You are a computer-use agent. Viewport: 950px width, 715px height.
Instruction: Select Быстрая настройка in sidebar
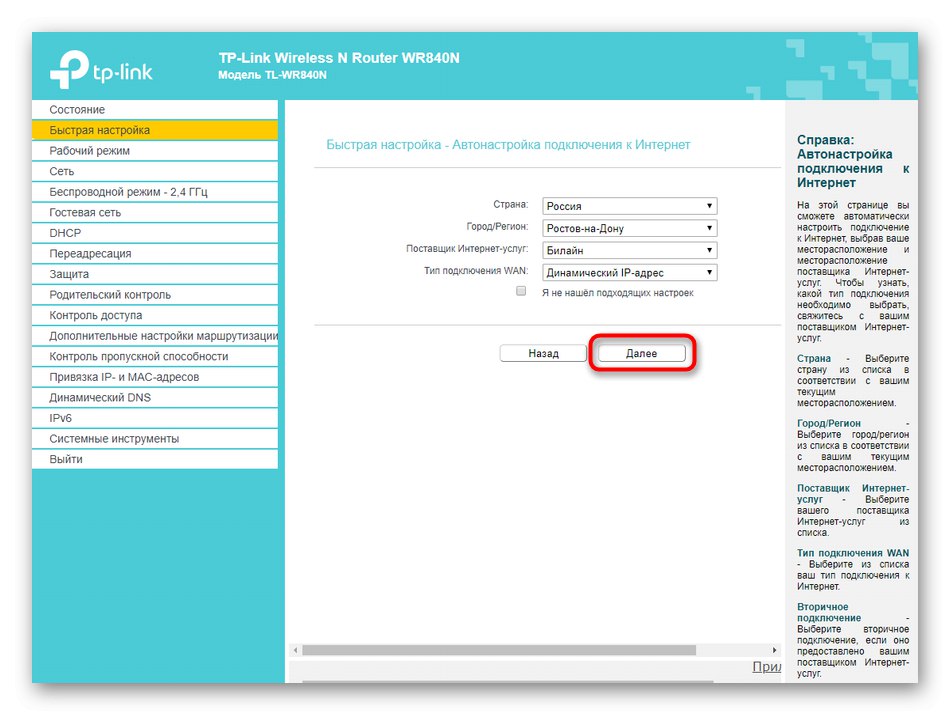(x=155, y=130)
